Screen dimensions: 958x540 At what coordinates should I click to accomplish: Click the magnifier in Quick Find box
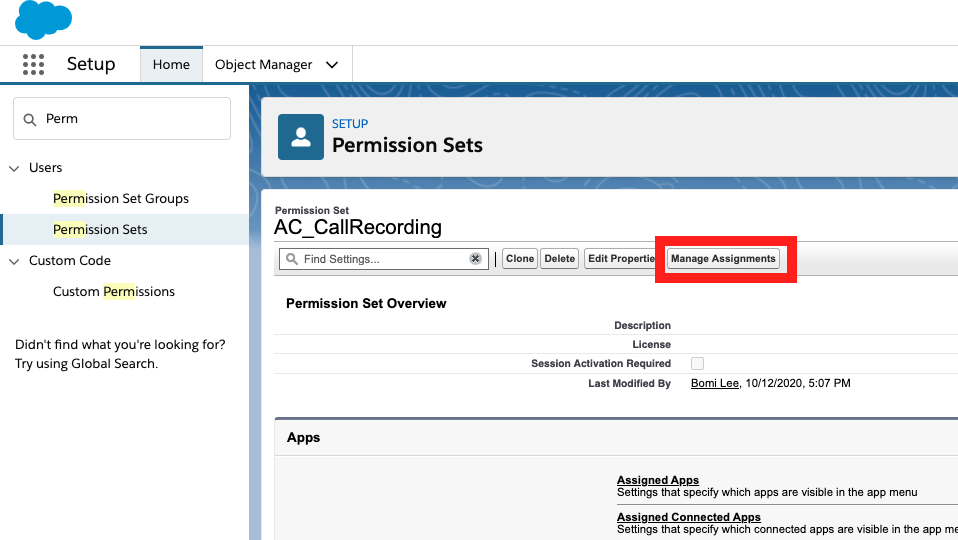(30, 119)
